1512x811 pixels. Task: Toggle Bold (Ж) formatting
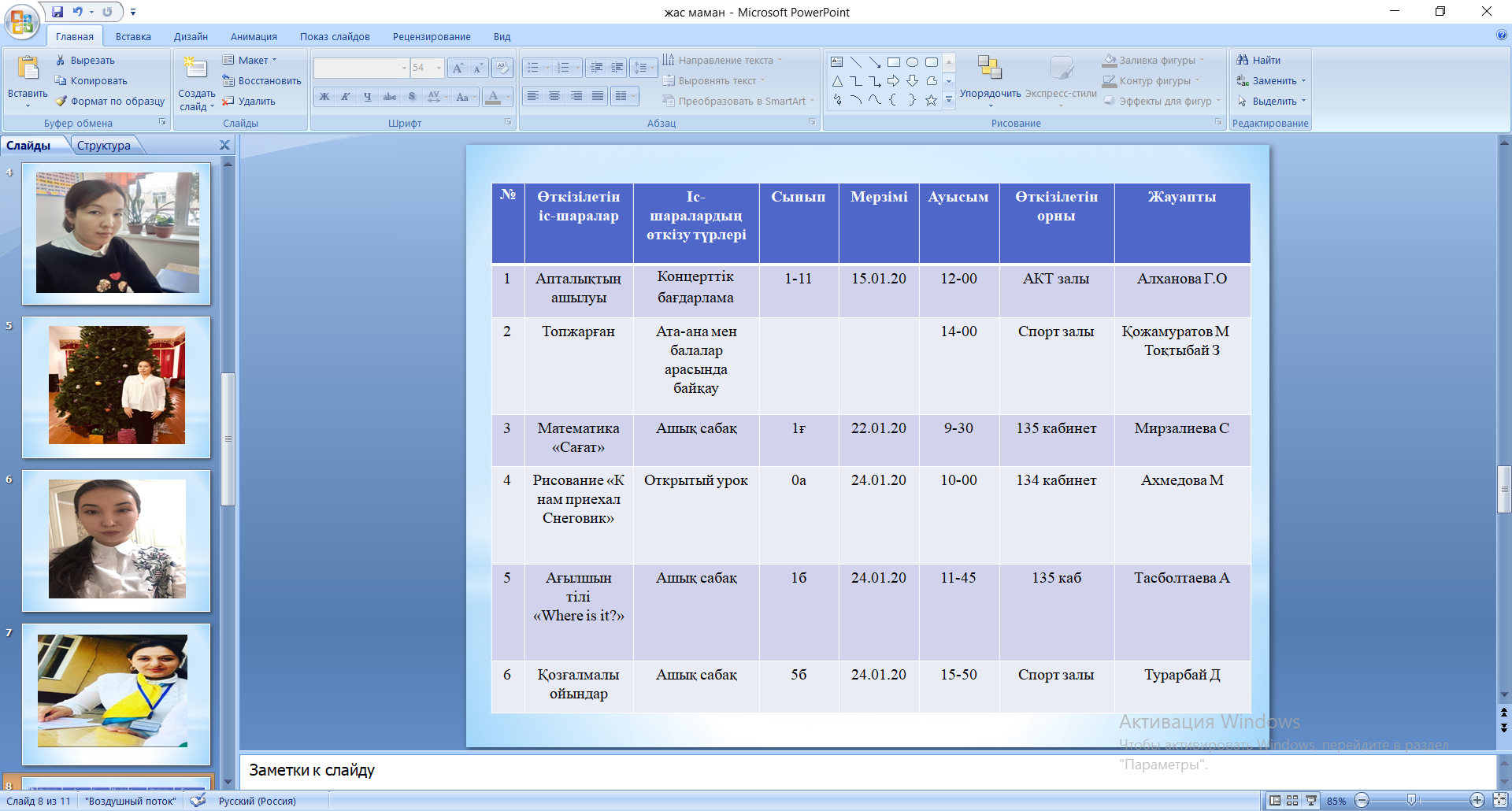pos(324,97)
